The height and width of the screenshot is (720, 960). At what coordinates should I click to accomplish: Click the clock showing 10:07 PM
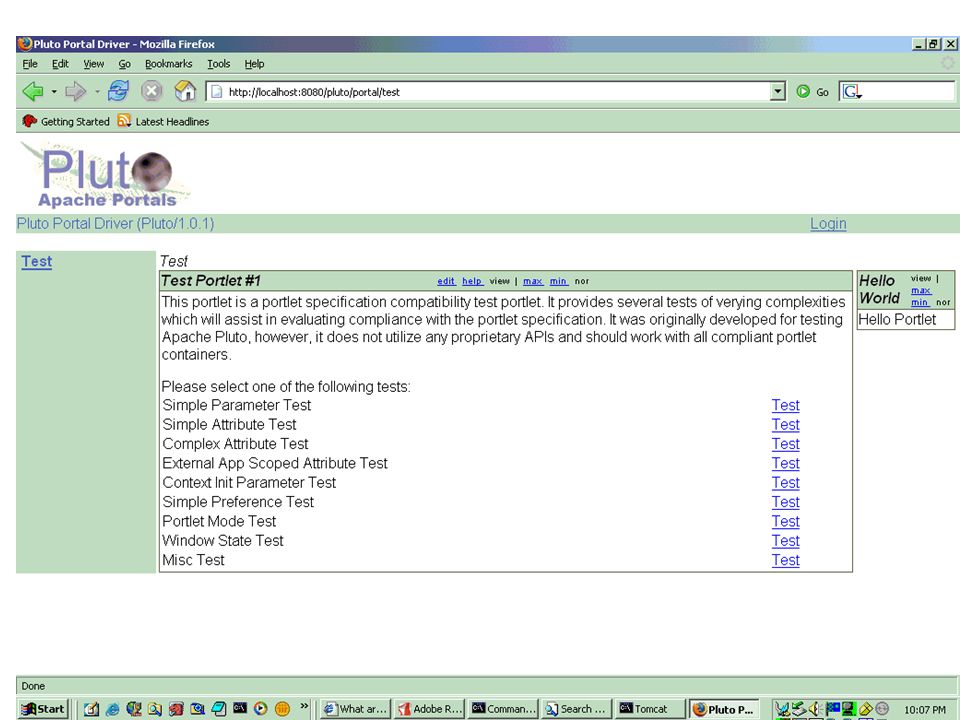click(924, 710)
